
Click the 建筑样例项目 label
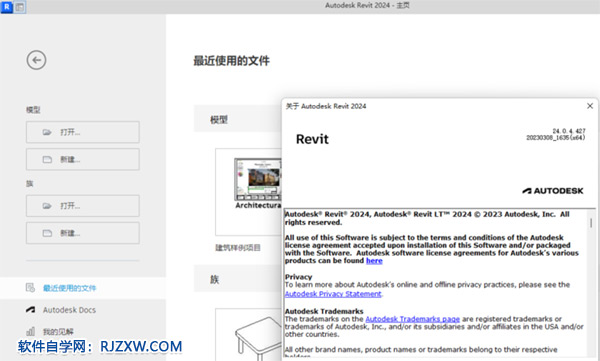tap(238, 248)
